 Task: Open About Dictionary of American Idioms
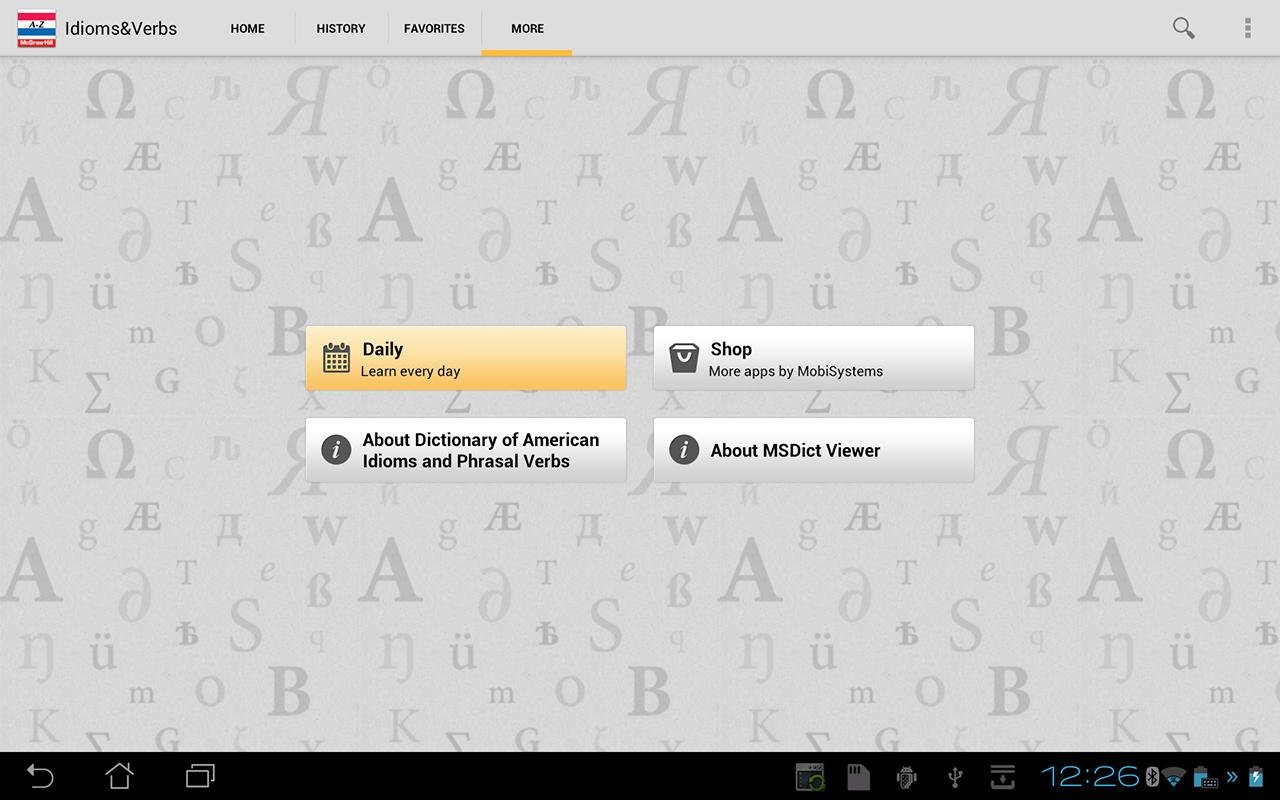tap(466, 450)
